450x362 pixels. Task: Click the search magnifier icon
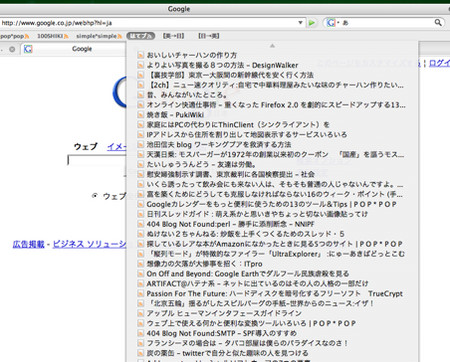[x=438, y=23]
